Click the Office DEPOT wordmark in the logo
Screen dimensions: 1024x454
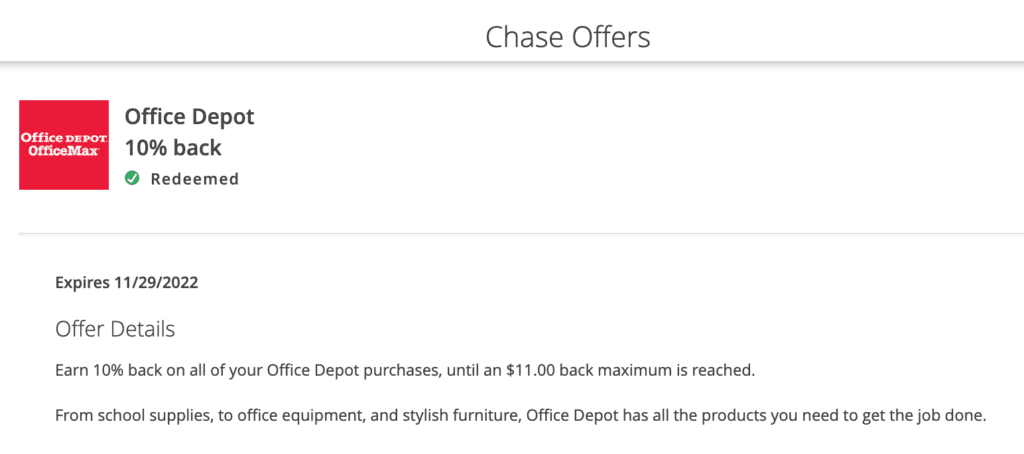pos(64,139)
